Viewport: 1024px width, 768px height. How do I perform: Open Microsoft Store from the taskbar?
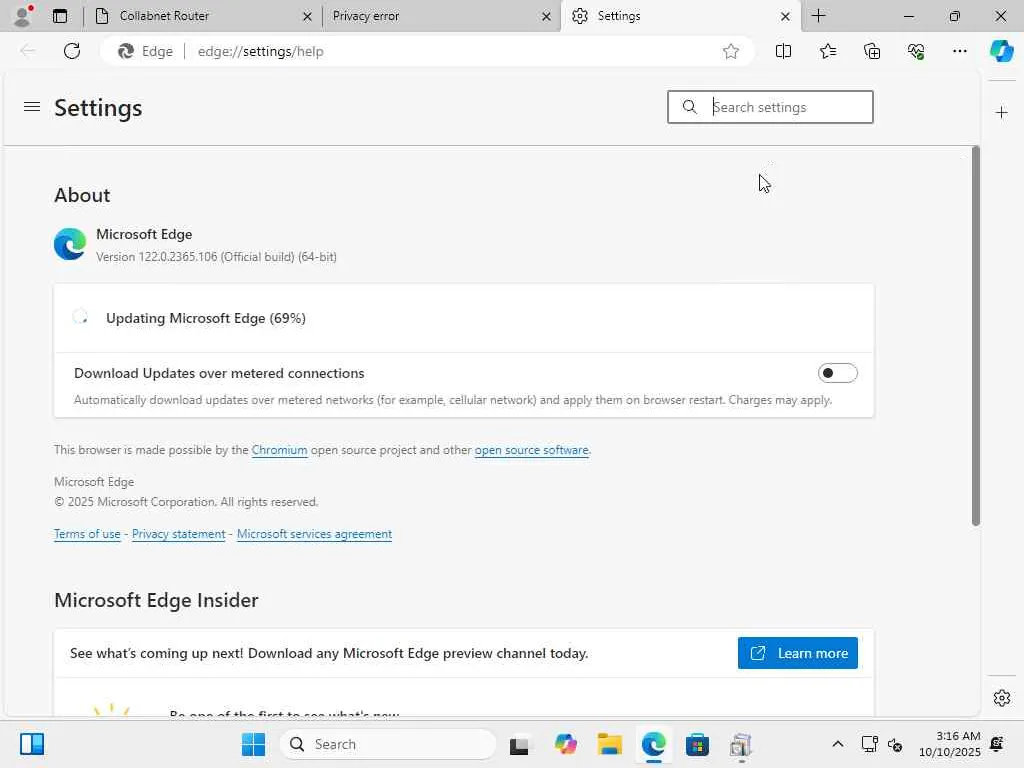coord(697,744)
